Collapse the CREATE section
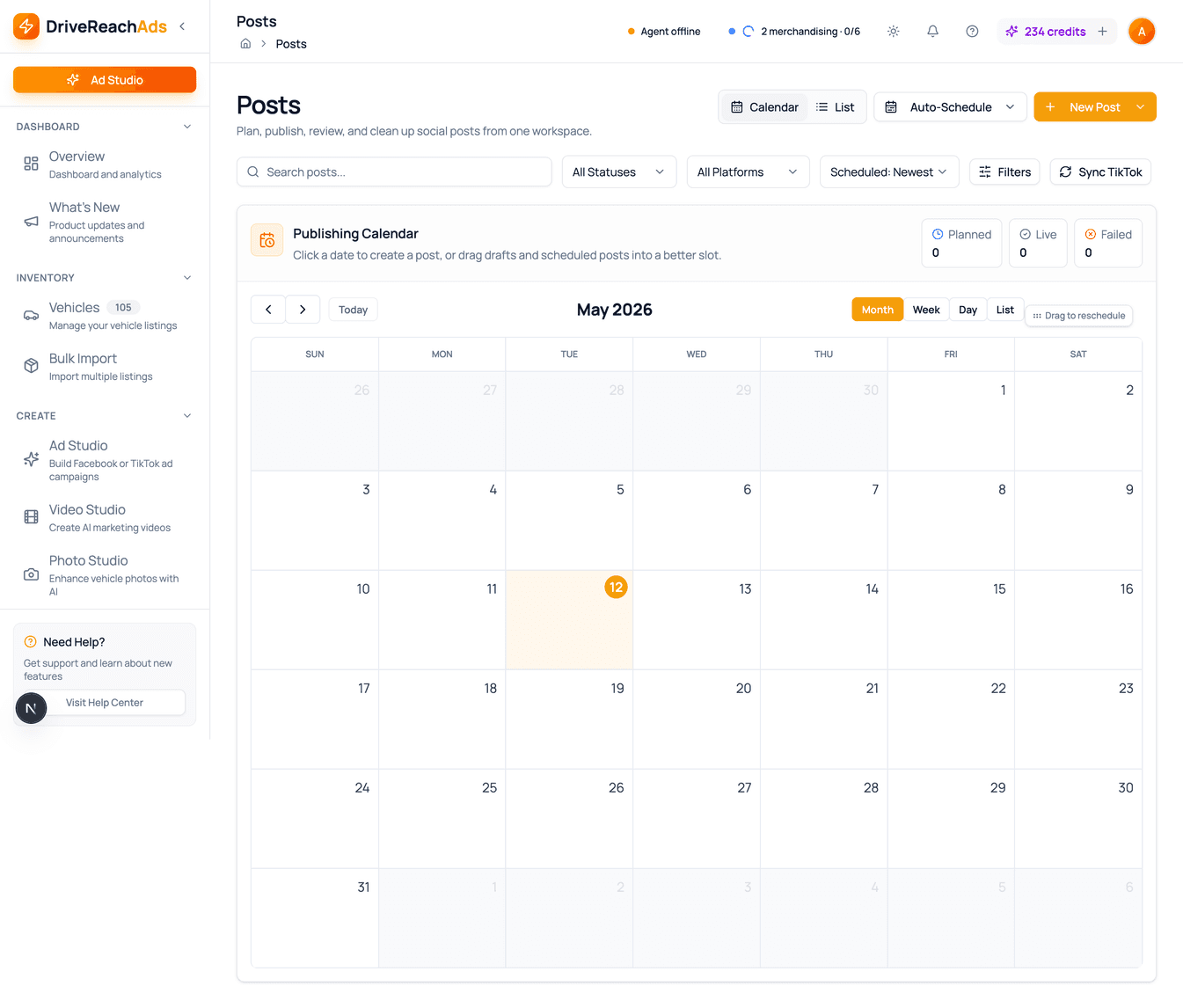This screenshot has height=1008, width=1183. click(186, 416)
